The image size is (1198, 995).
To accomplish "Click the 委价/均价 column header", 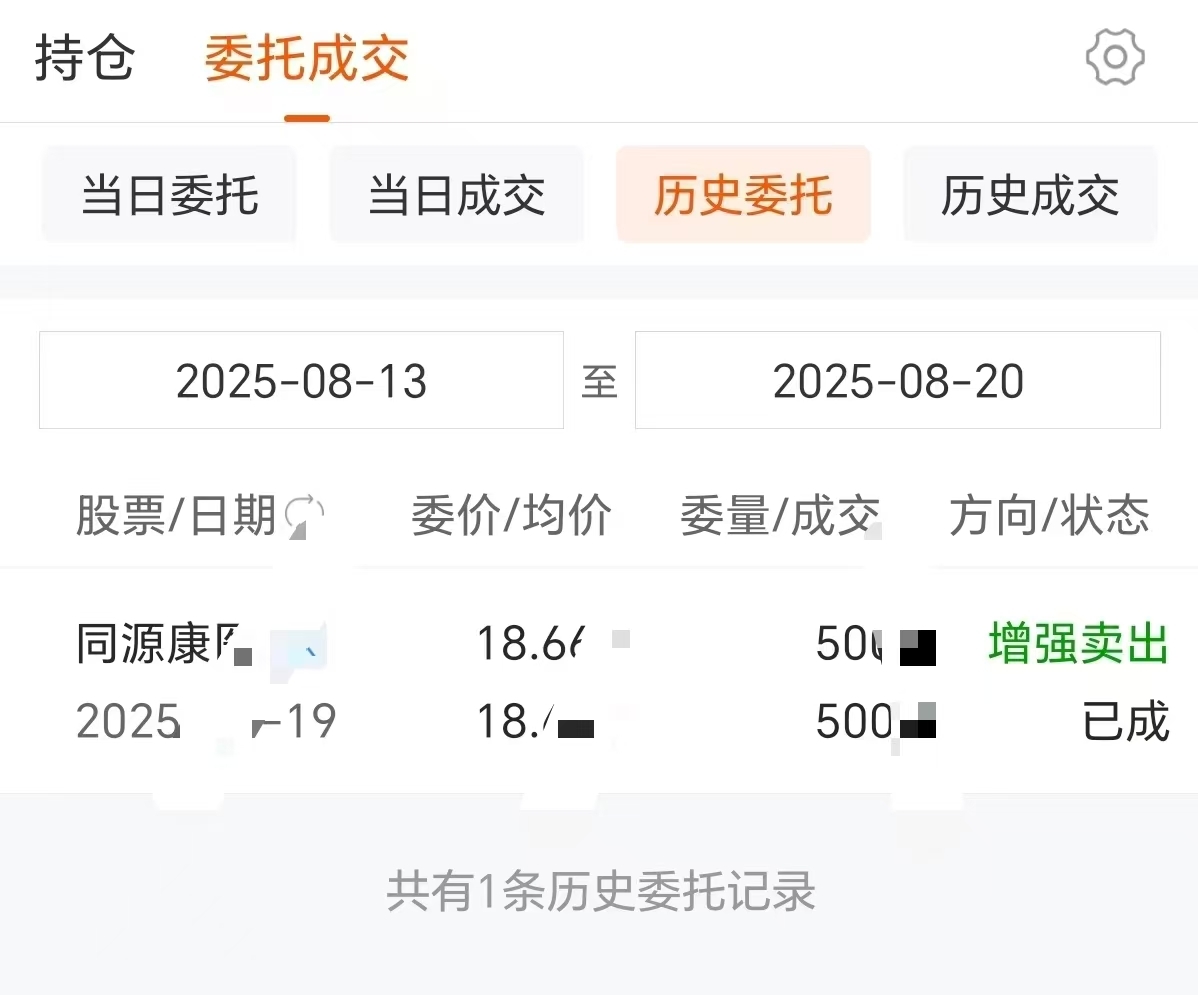I will pyautogui.click(x=511, y=515).
